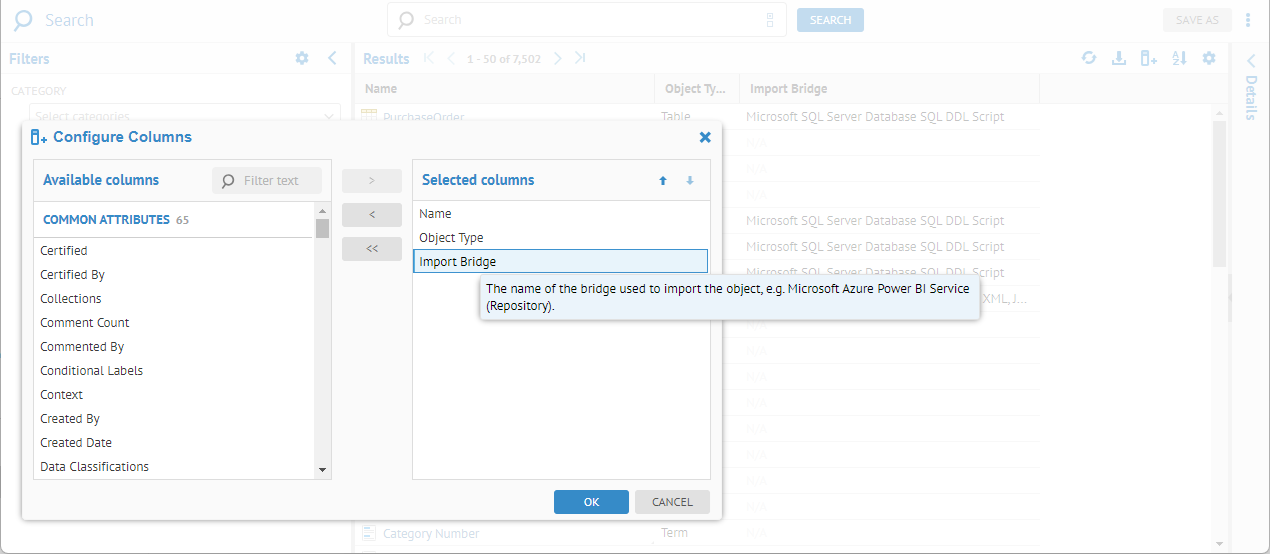Select Object Type in selected columns

point(452,238)
